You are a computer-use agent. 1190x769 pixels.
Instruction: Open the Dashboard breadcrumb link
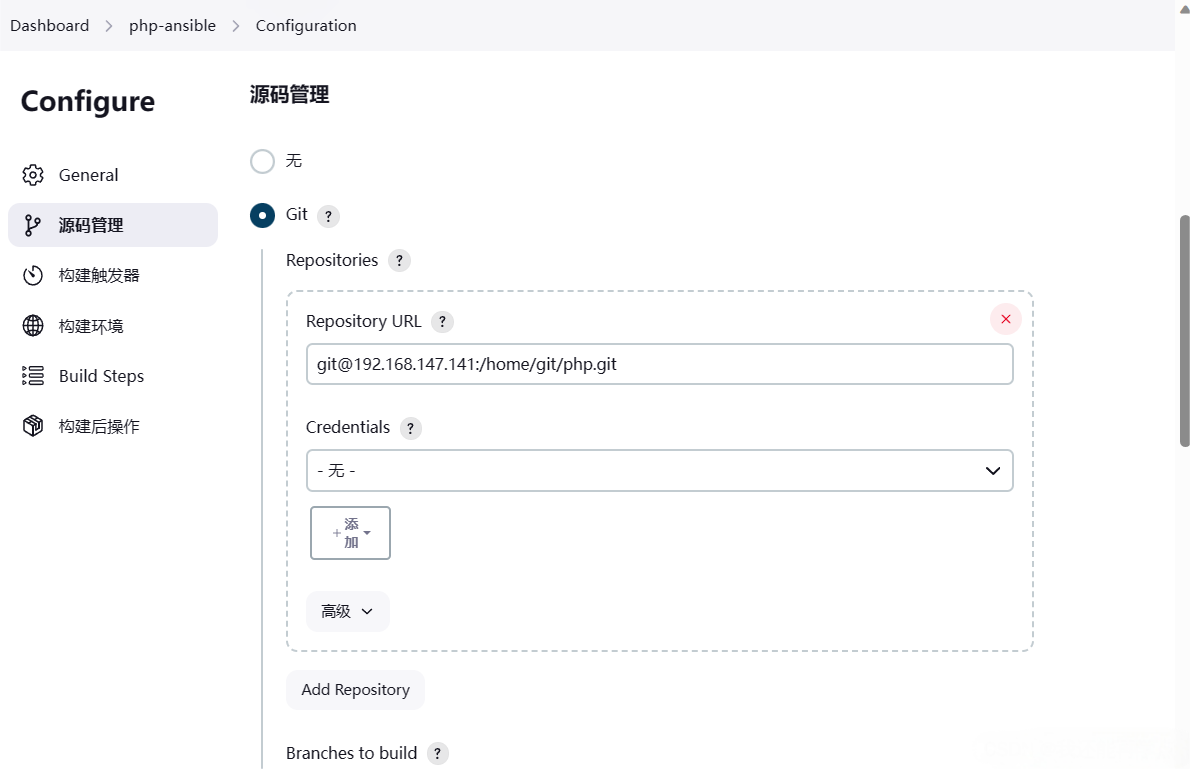click(49, 25)
